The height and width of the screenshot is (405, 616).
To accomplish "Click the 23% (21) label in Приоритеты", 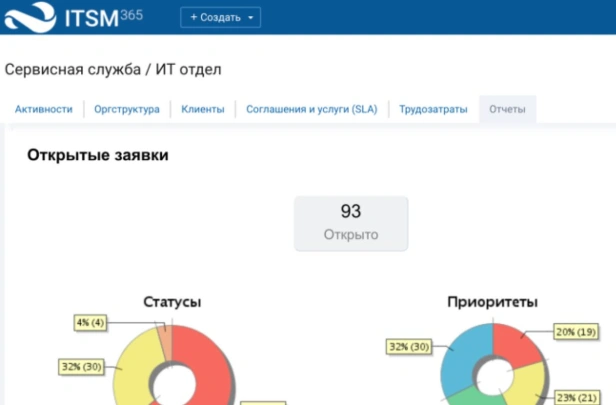I will (577, 398).
